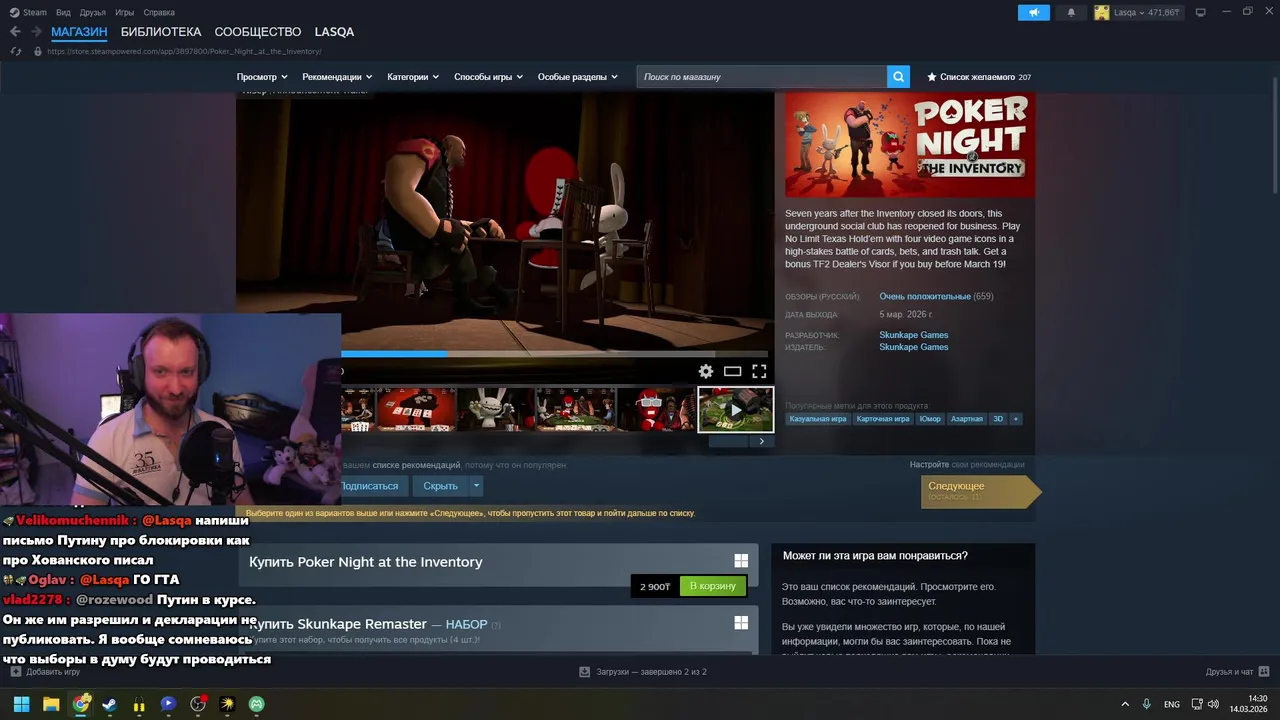Add more tags with plus button
Viewport: 1280px width, 720px height.
point(1016,419)
